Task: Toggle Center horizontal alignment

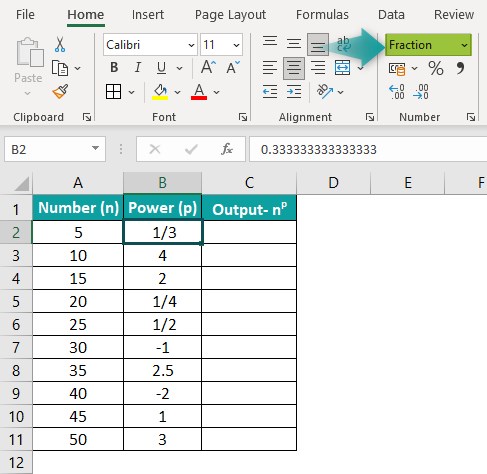Action: coord(294,68)
